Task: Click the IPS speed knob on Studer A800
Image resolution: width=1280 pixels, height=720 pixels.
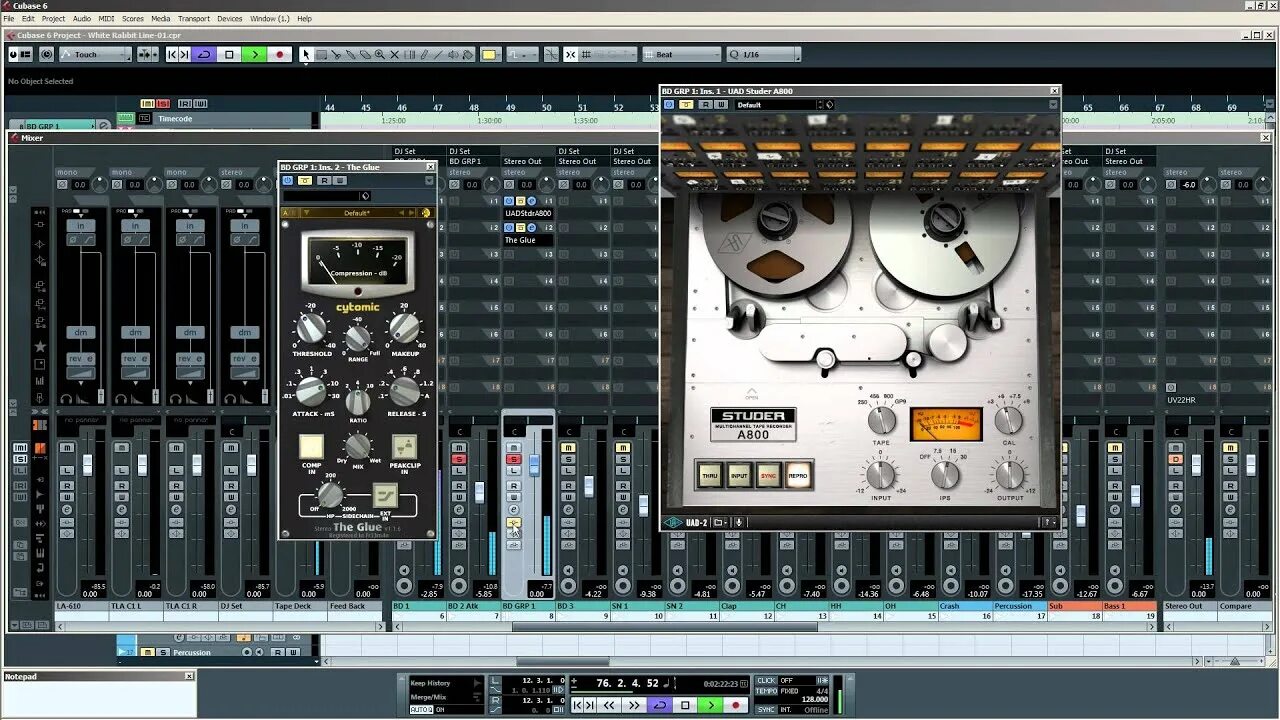Action: [945, 475]
